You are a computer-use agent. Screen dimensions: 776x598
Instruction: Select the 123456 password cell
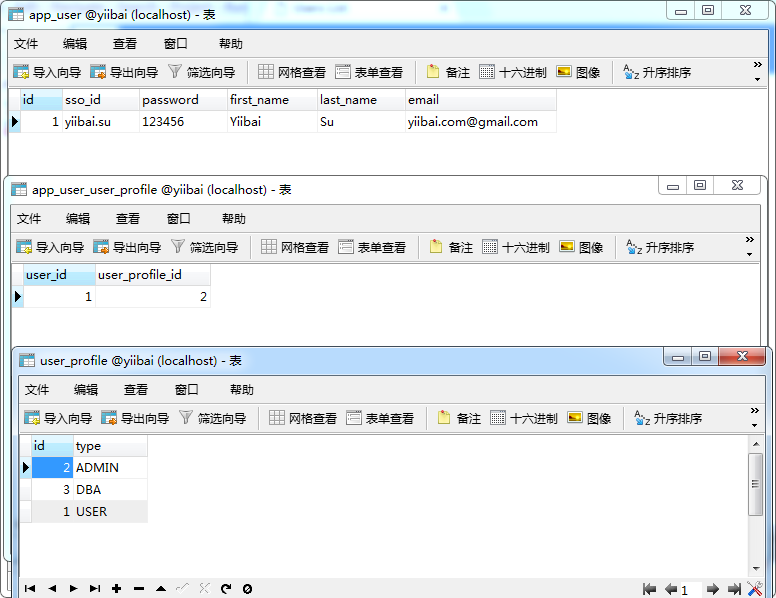pyautogui.click(x=183, y=122)
